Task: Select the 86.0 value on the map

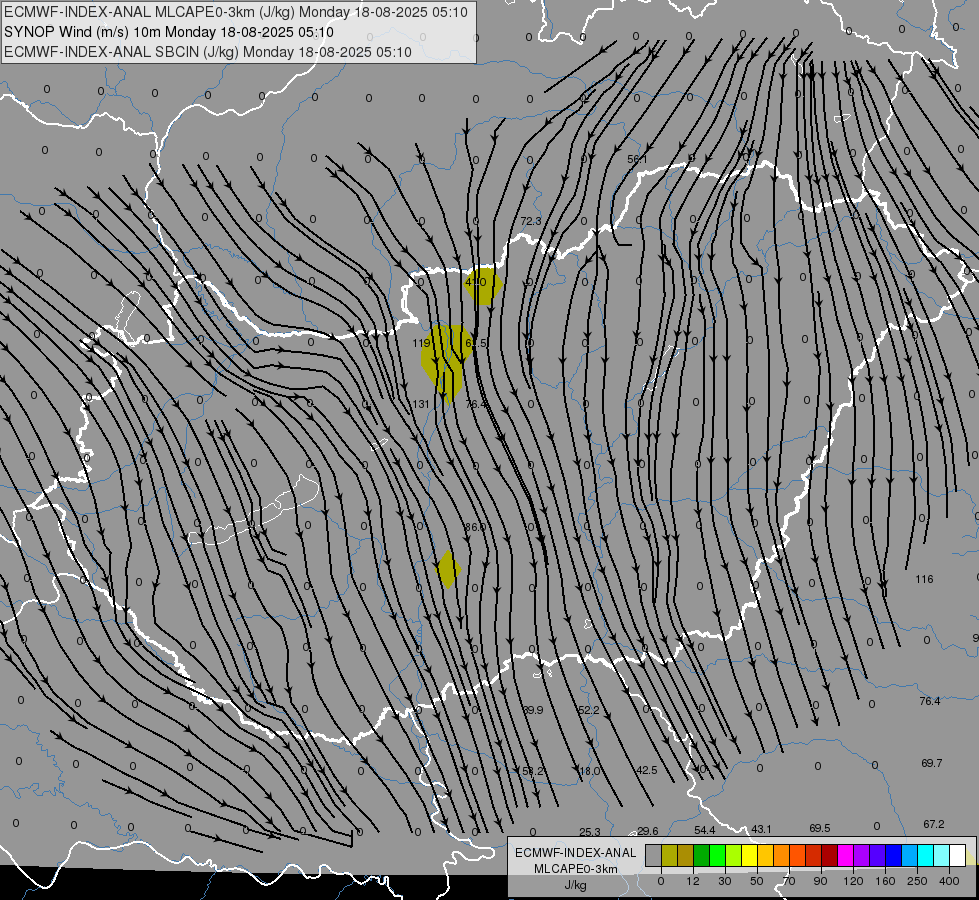Action: (475, 527)
